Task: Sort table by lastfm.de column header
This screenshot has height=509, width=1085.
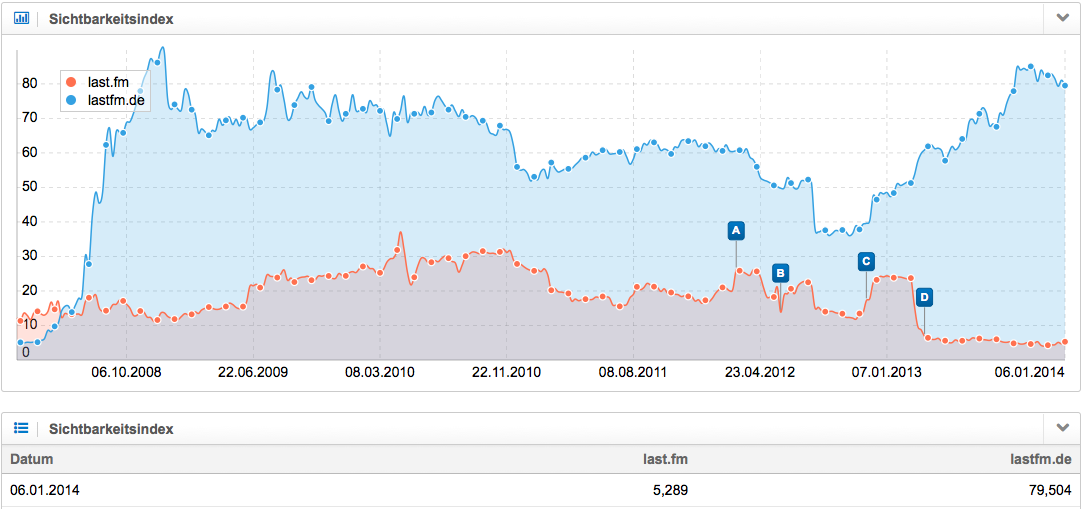Action: pyautogui.click(x=1042, y=459)
